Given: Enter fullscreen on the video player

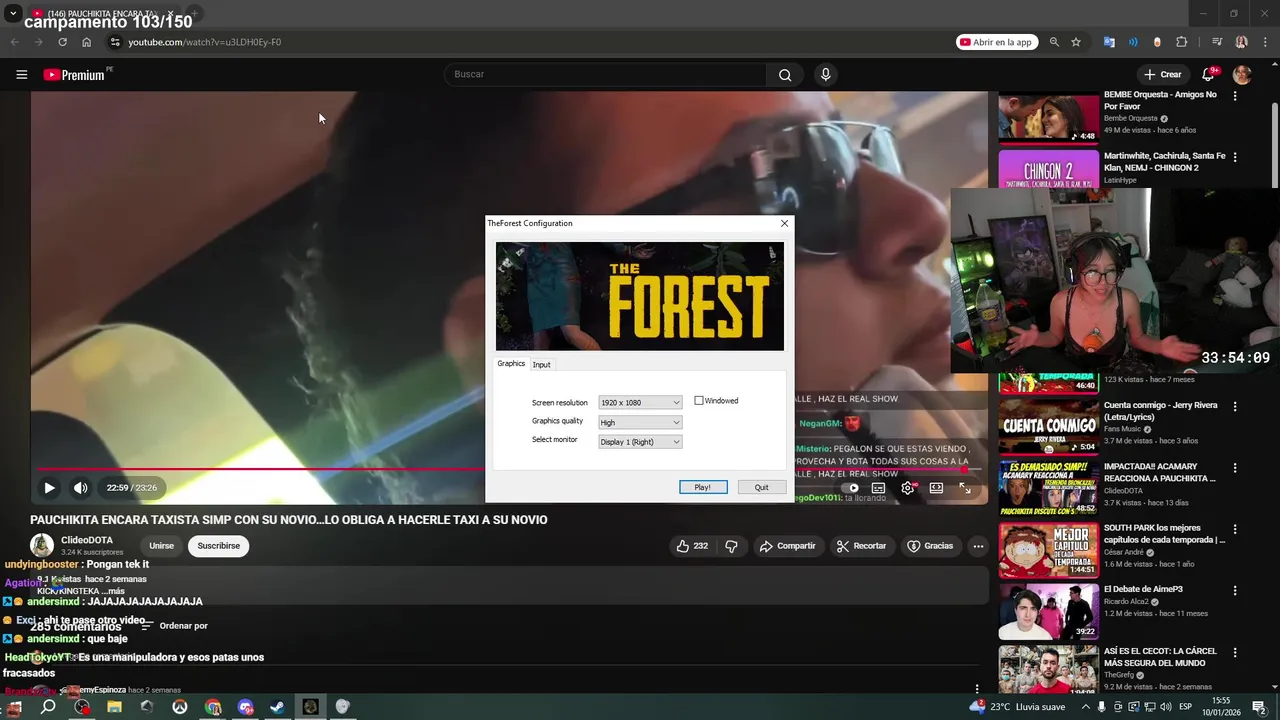Looking at the screenshot, I should [x=965, y=488].
